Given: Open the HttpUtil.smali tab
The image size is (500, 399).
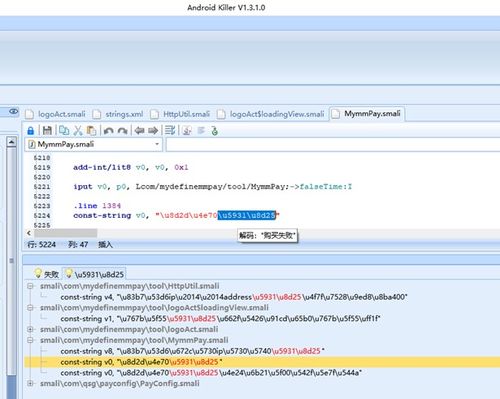Looking at the screenshot, I should [180, 114].
